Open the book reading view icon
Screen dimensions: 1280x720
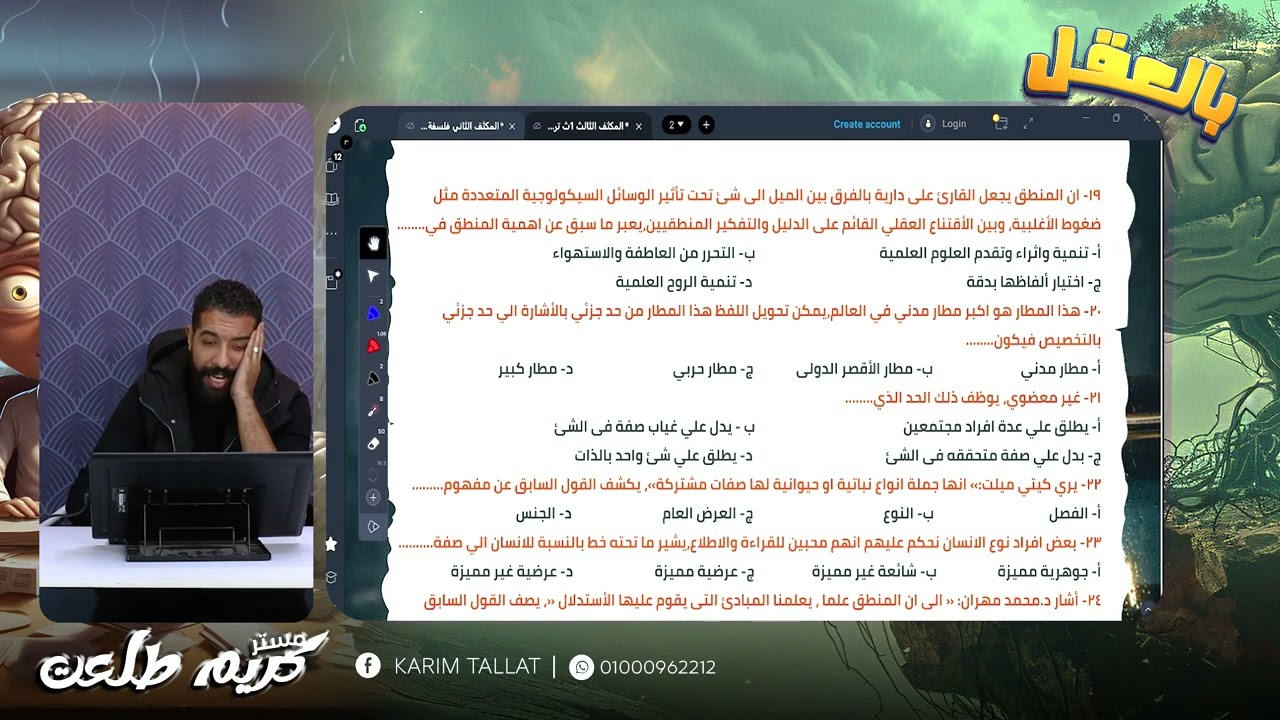coord(333,199)
